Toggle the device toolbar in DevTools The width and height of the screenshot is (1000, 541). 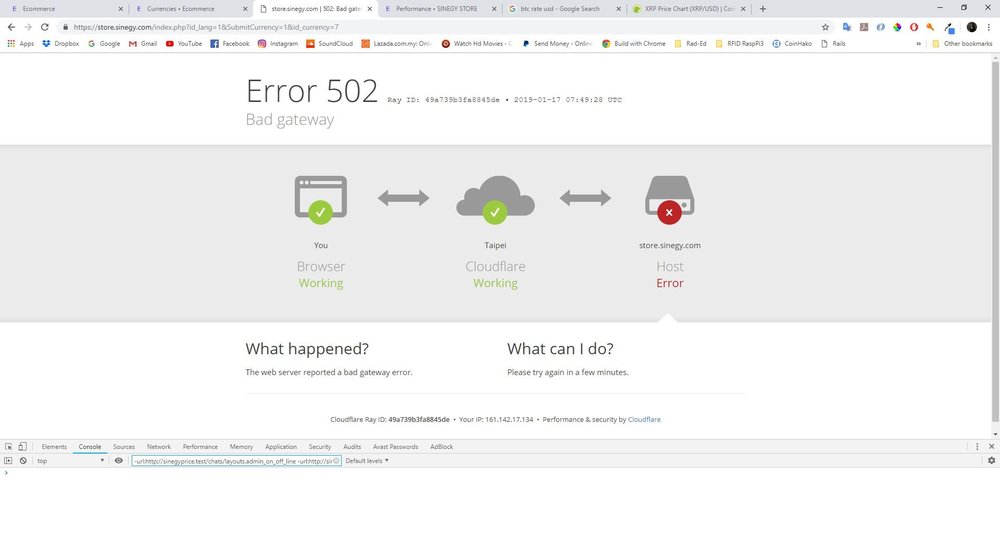(x=22, y=447)
